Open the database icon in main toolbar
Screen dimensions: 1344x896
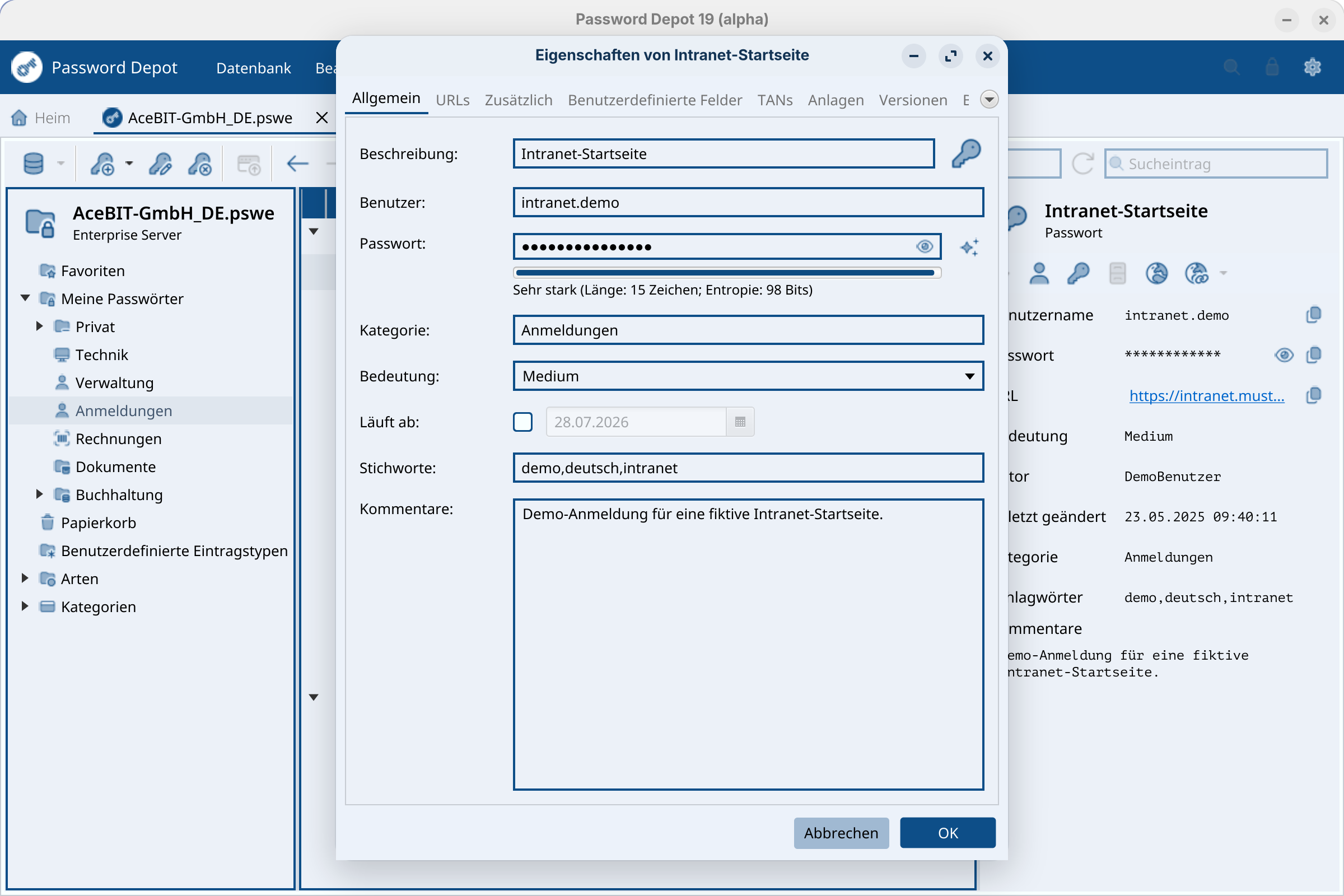(34, 164)
